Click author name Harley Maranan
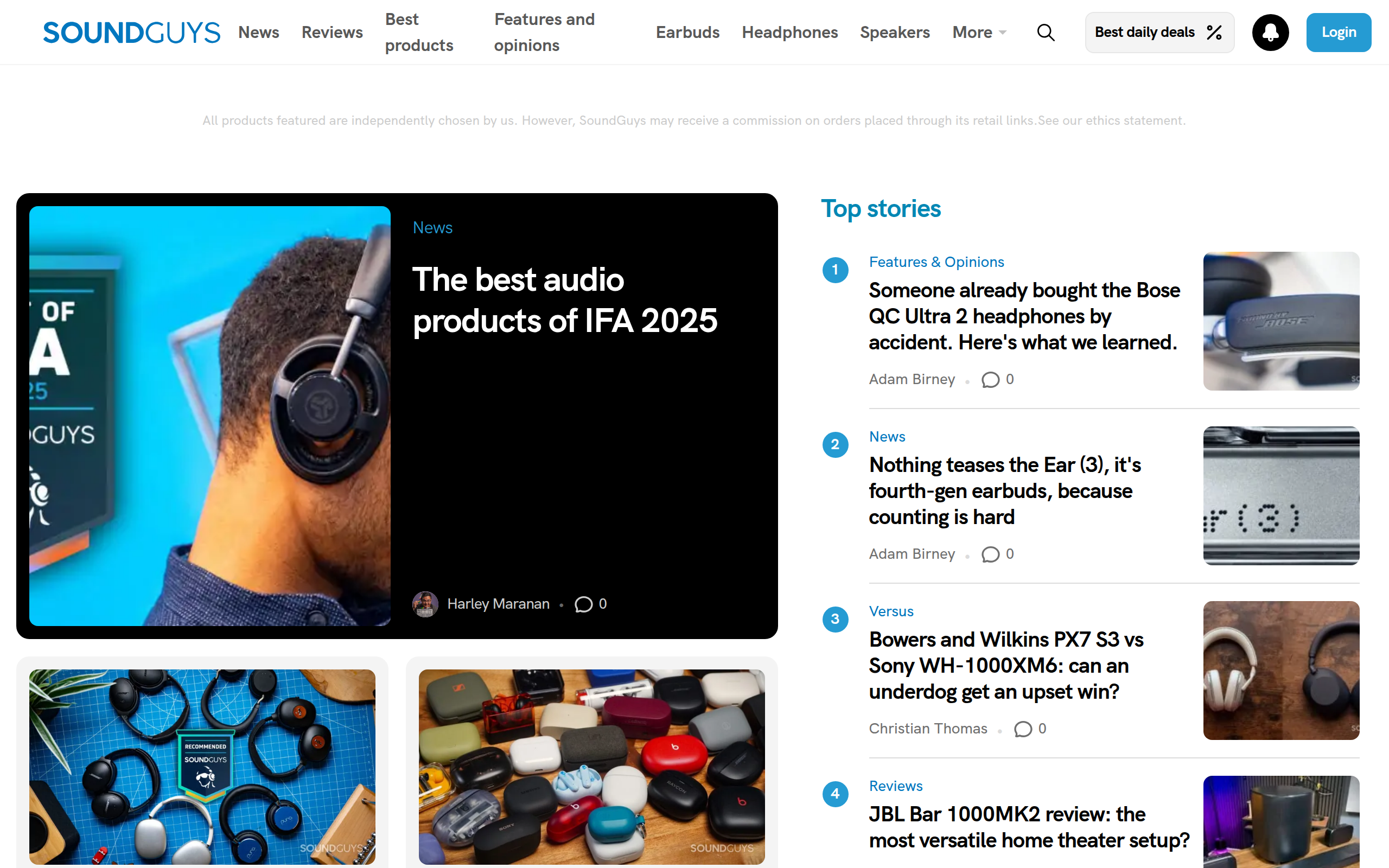The width and height of the screenshot is (1389, 868). [498, 604]
